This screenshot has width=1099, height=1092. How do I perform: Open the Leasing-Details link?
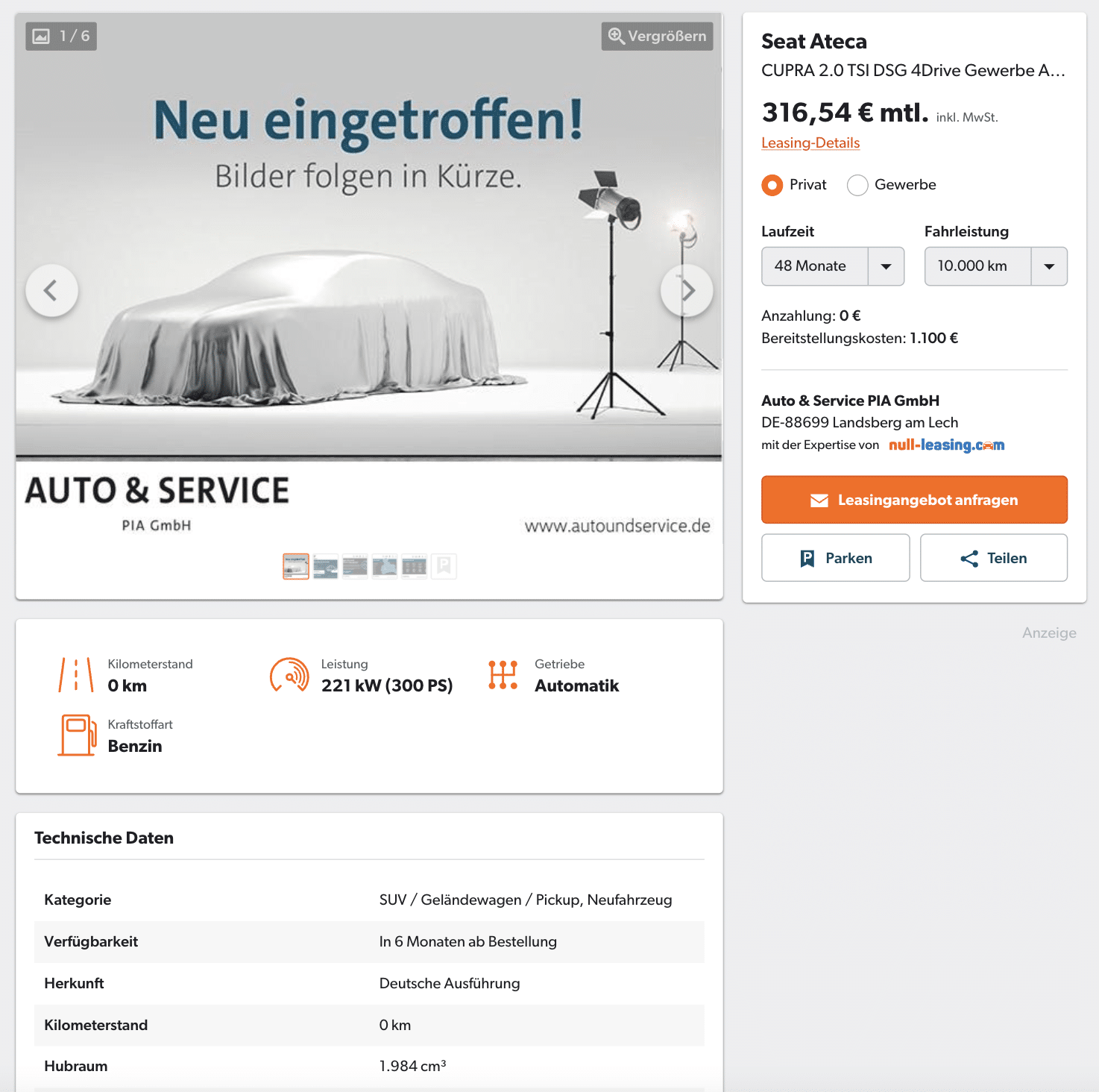pyautogui.click(x=810, y=142)
